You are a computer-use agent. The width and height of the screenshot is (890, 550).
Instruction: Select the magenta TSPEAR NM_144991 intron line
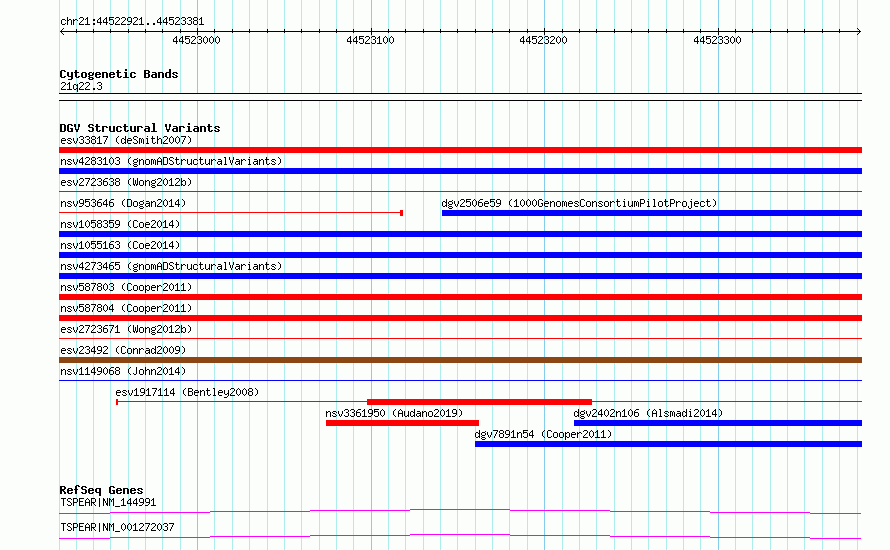tap(460, 511)
